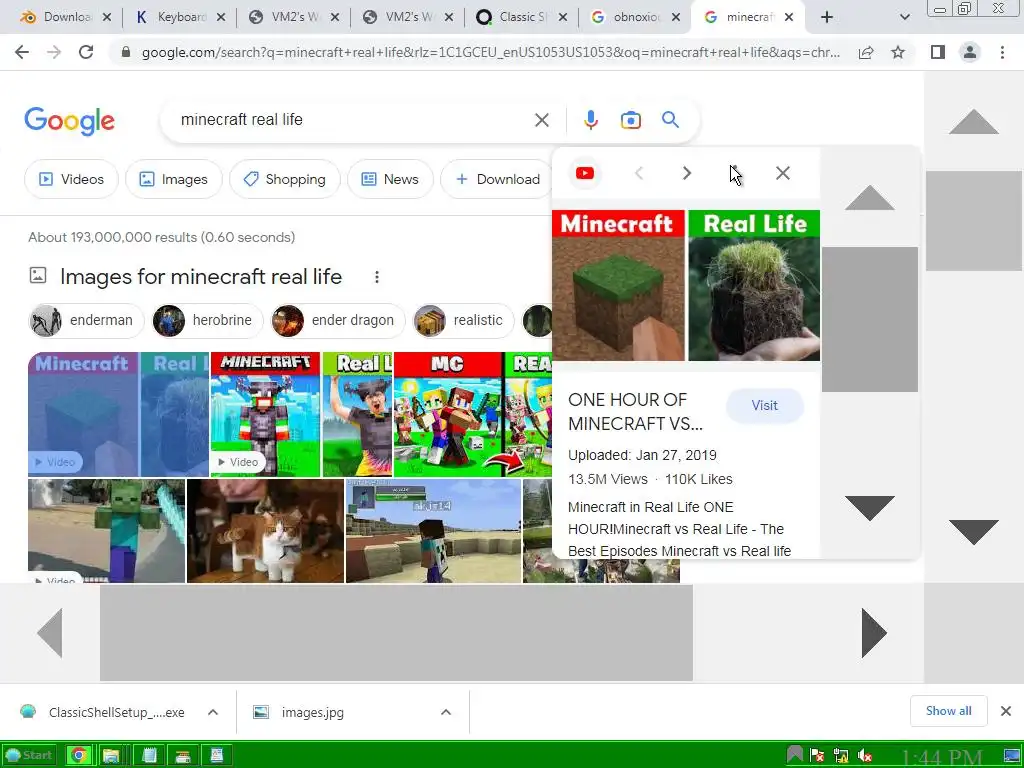Click the muted volume tray icon
Screen dimensions: 1024x768
pos(865,756)
